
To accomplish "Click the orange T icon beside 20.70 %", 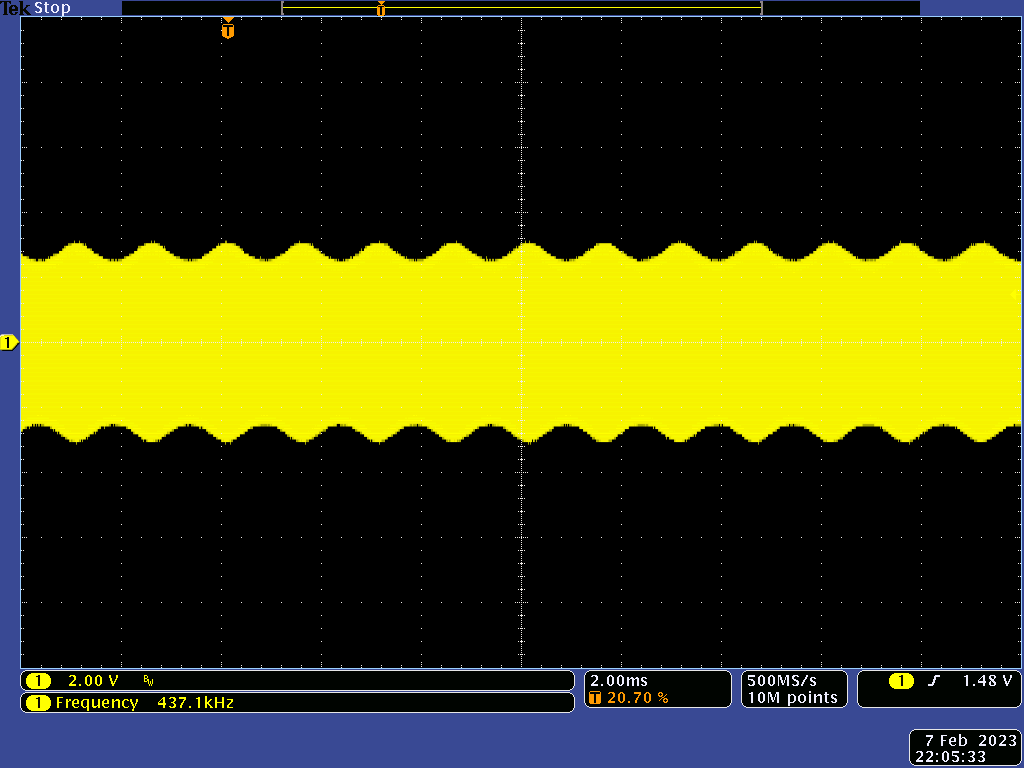I will tap(596, 698).
